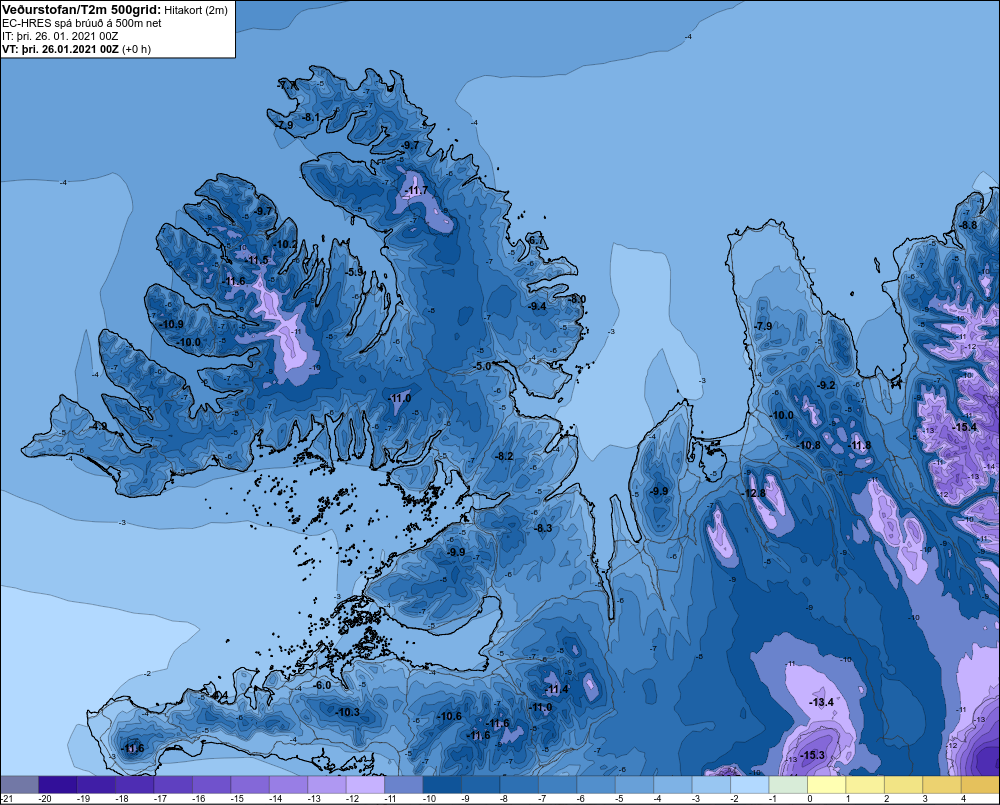Click the "(+0 h)" forecast offset text
This screenshot has height=805, width=1000.
click(136, 49)
